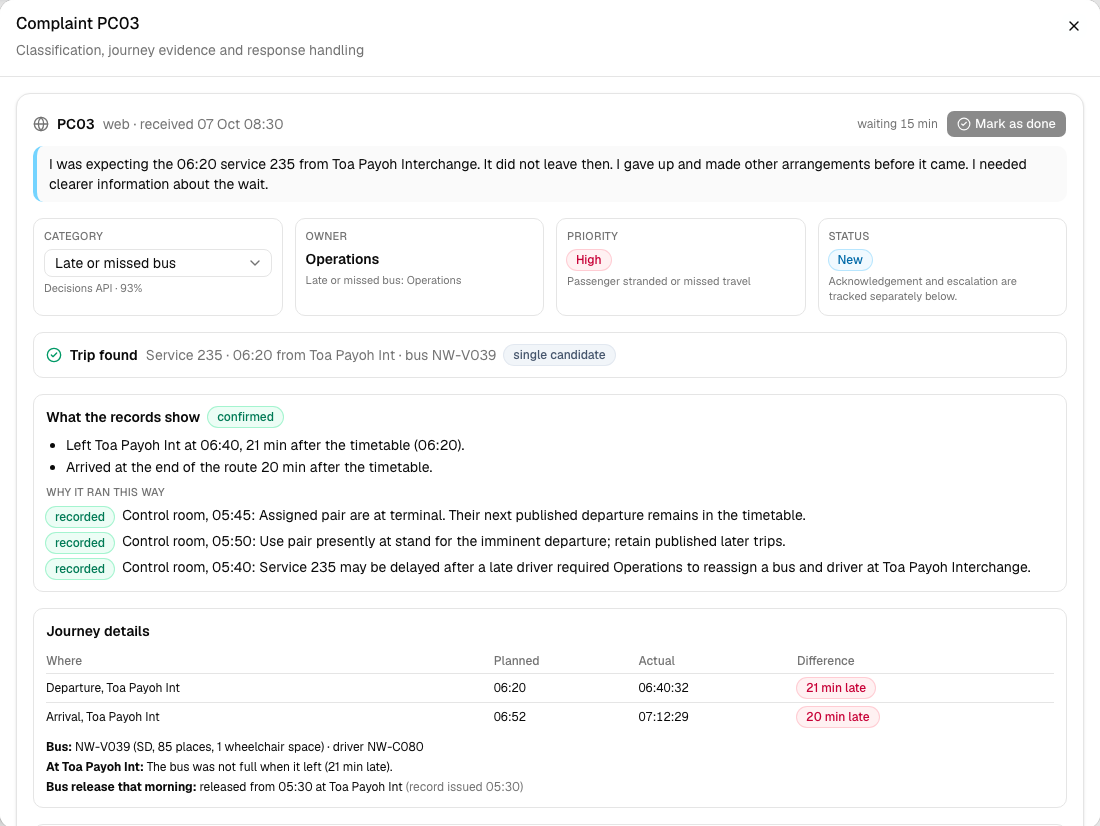The image size is (1100, 826).
Task: Click the Arrival, Toa Payoh Int row
Action: click(550, 717)
